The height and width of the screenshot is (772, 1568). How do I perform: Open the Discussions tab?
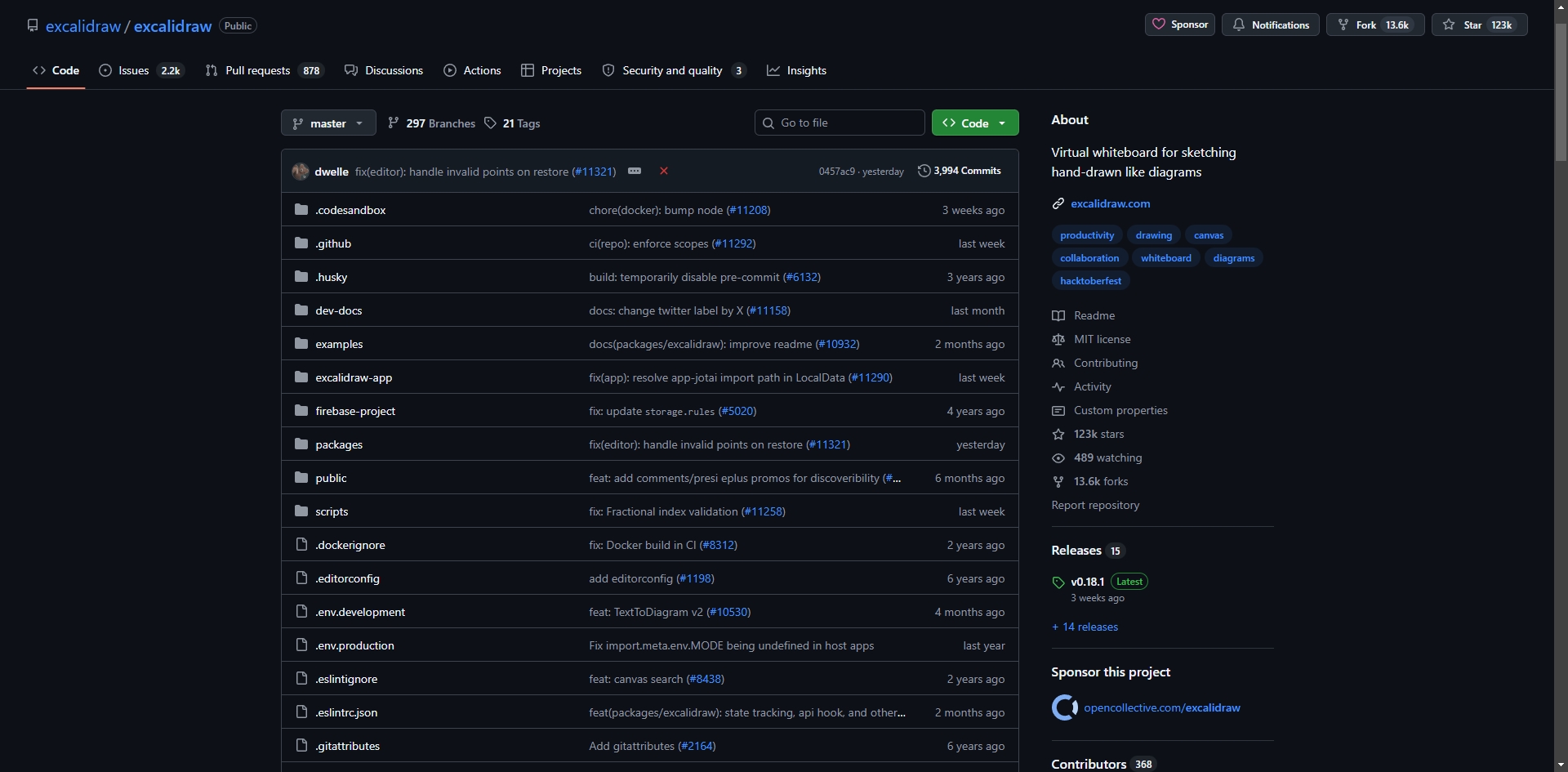click(384, 70)
